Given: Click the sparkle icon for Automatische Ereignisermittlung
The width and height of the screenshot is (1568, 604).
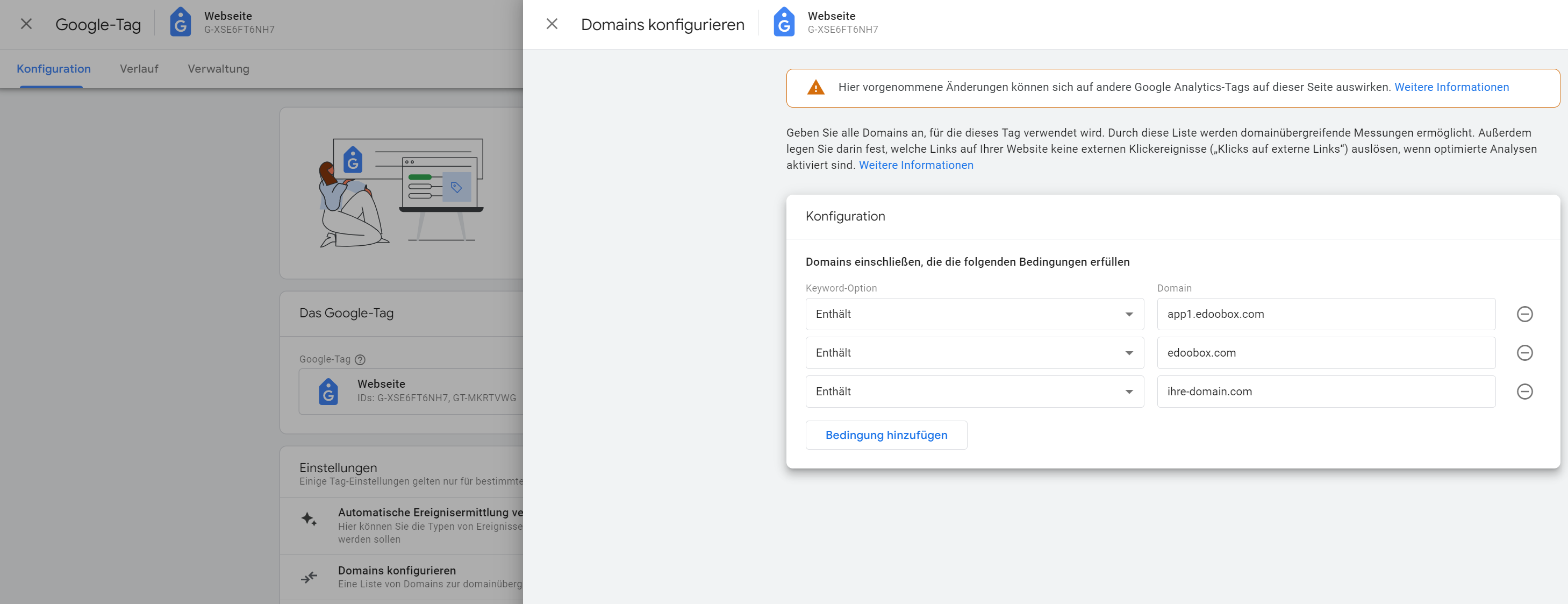Looking at the screenshot, I should pyautogui.click(x=309, y=519).
